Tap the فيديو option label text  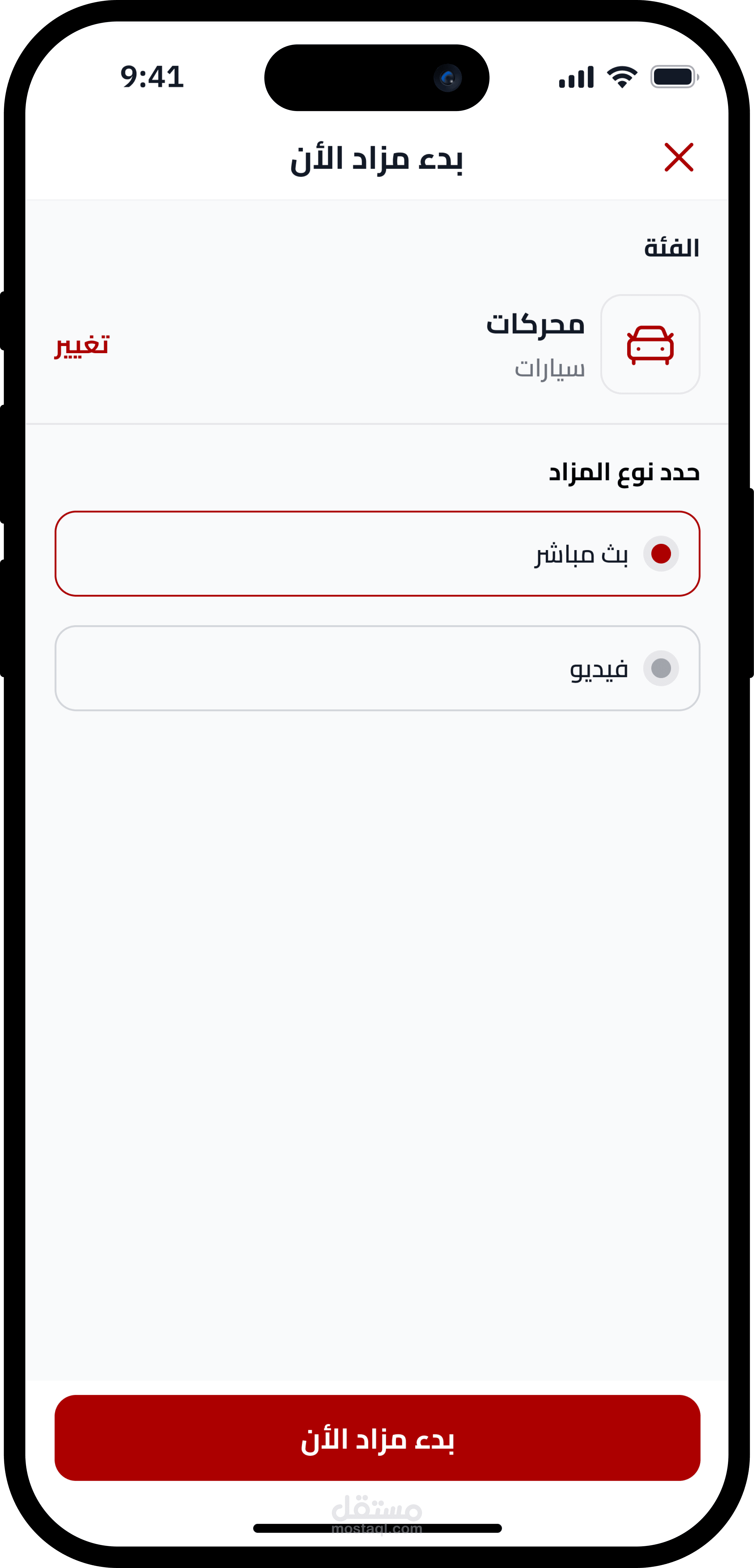point(599,669)
